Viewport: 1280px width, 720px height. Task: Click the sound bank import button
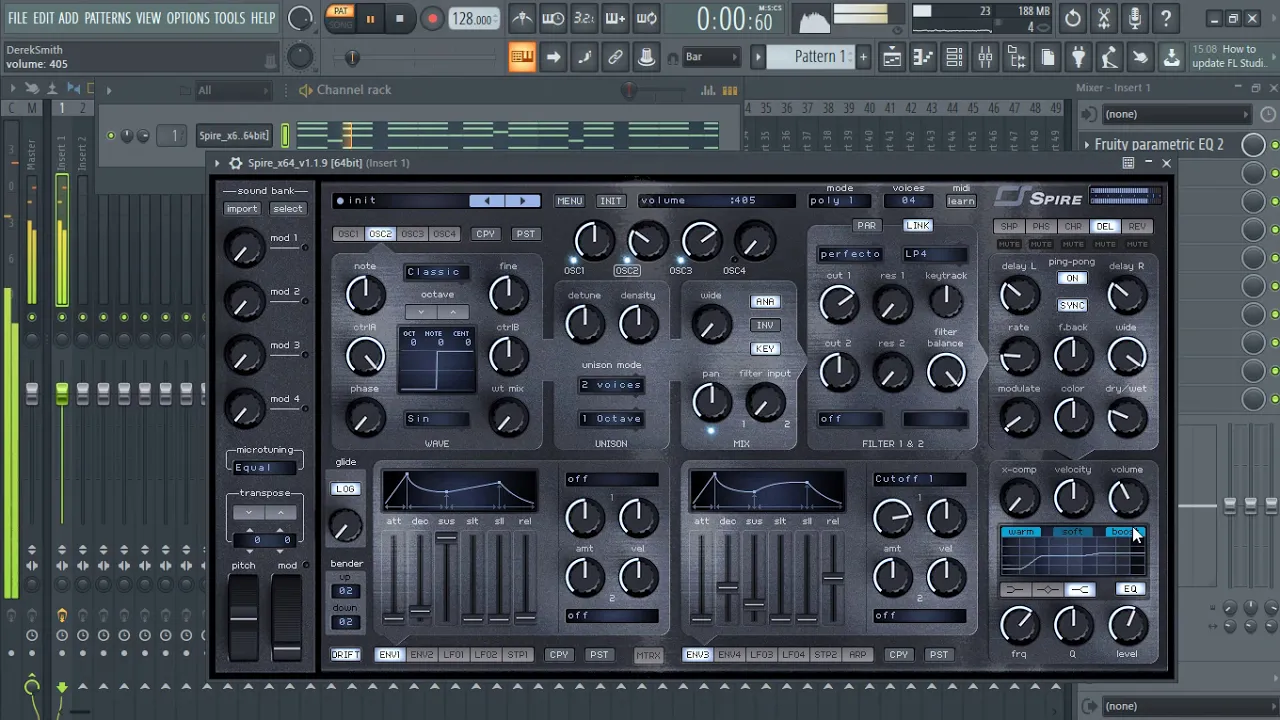coord(242,209)
